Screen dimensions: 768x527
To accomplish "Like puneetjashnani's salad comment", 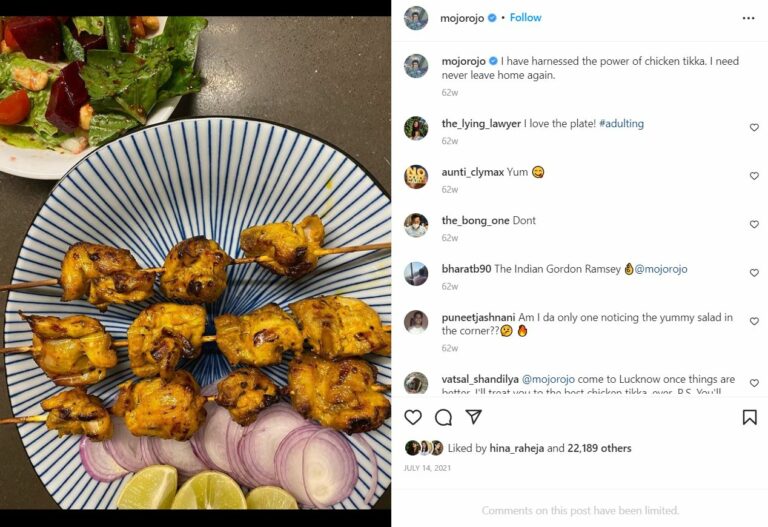I will point(754,322).
